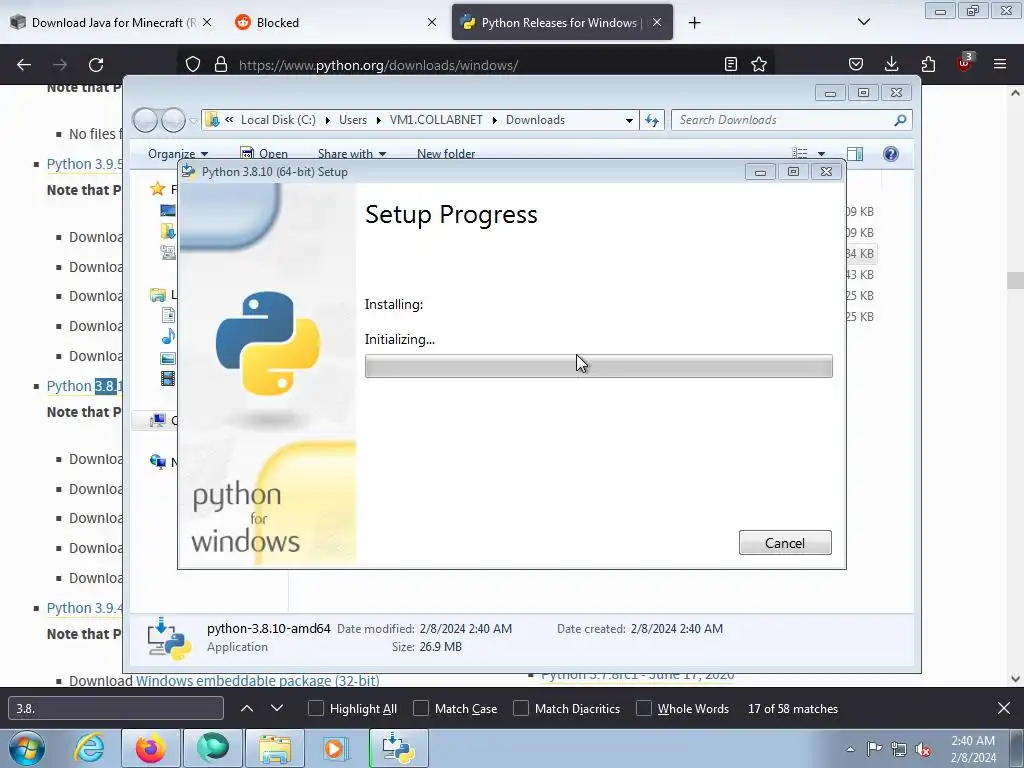The height and width of the screenshot is (768, 1024).
Task: Click Explorer back navigation button
Action: coord(145,120)
